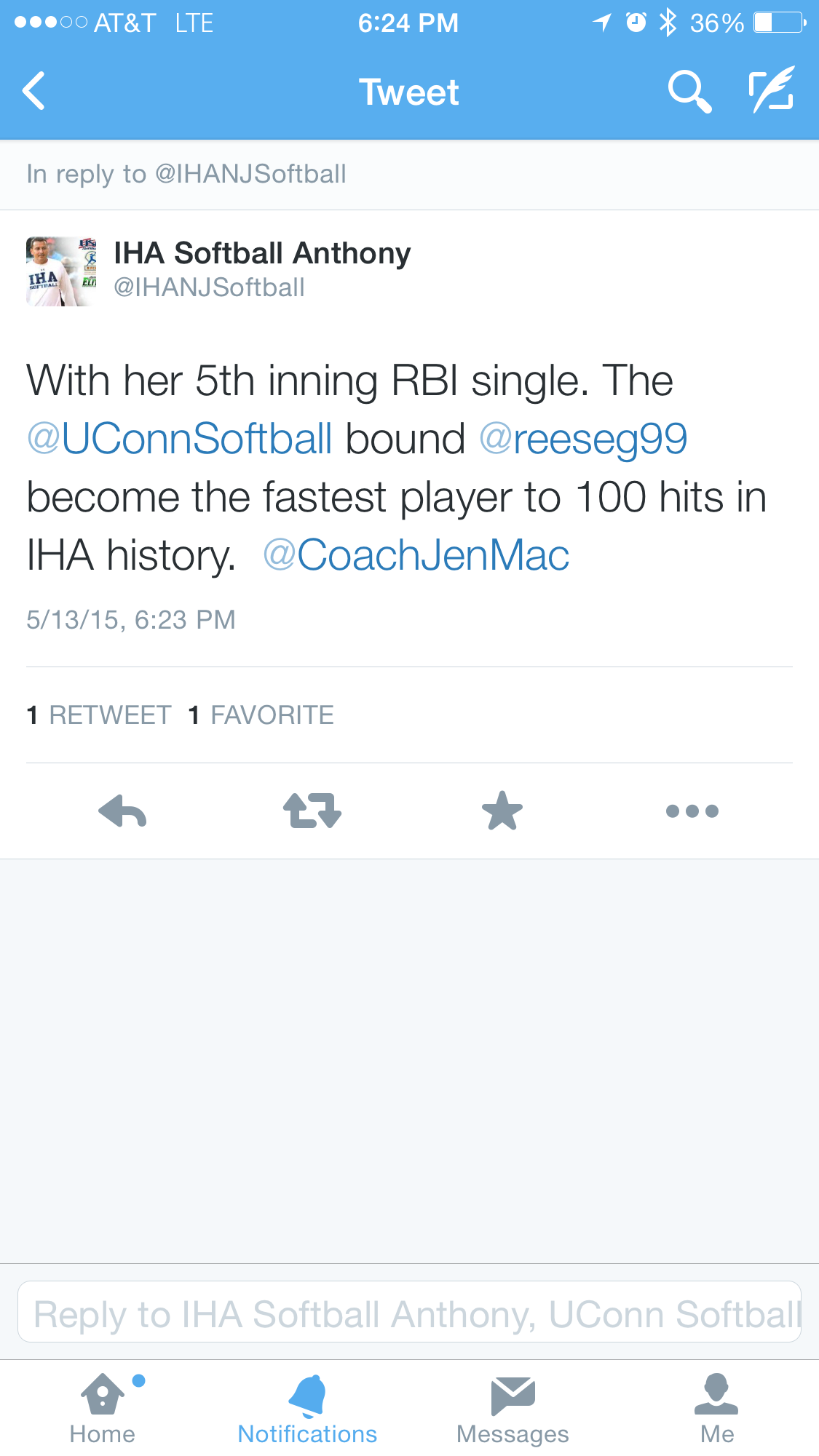Open the @reeseg99 mention link
Image resolution: width=819 pixels, height=1456 pixels.
point(583,439)
